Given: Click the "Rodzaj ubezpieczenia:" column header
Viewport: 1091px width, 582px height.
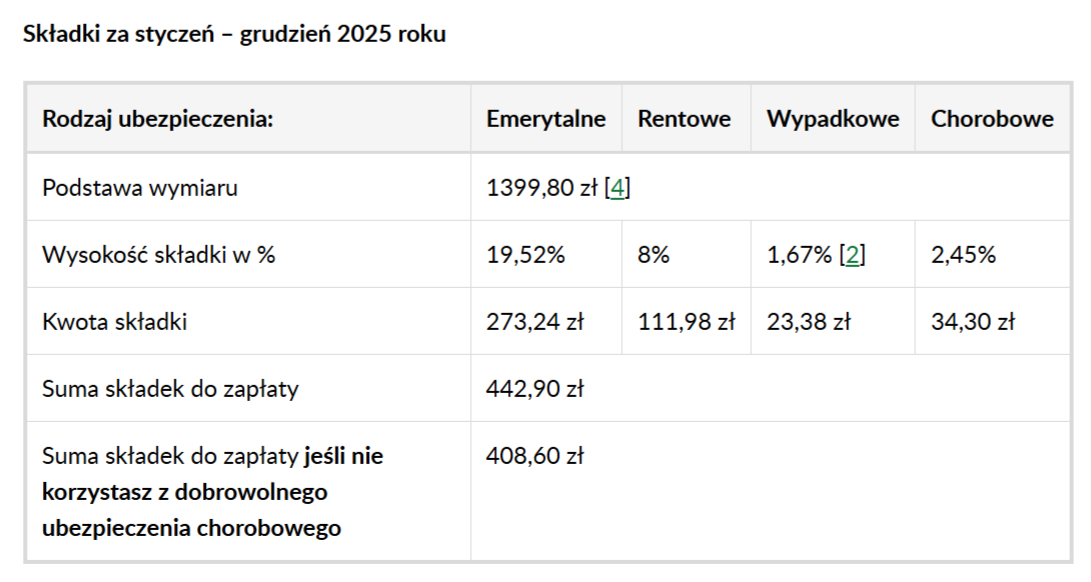Looking at the screenshot, I should click(157, 119).
